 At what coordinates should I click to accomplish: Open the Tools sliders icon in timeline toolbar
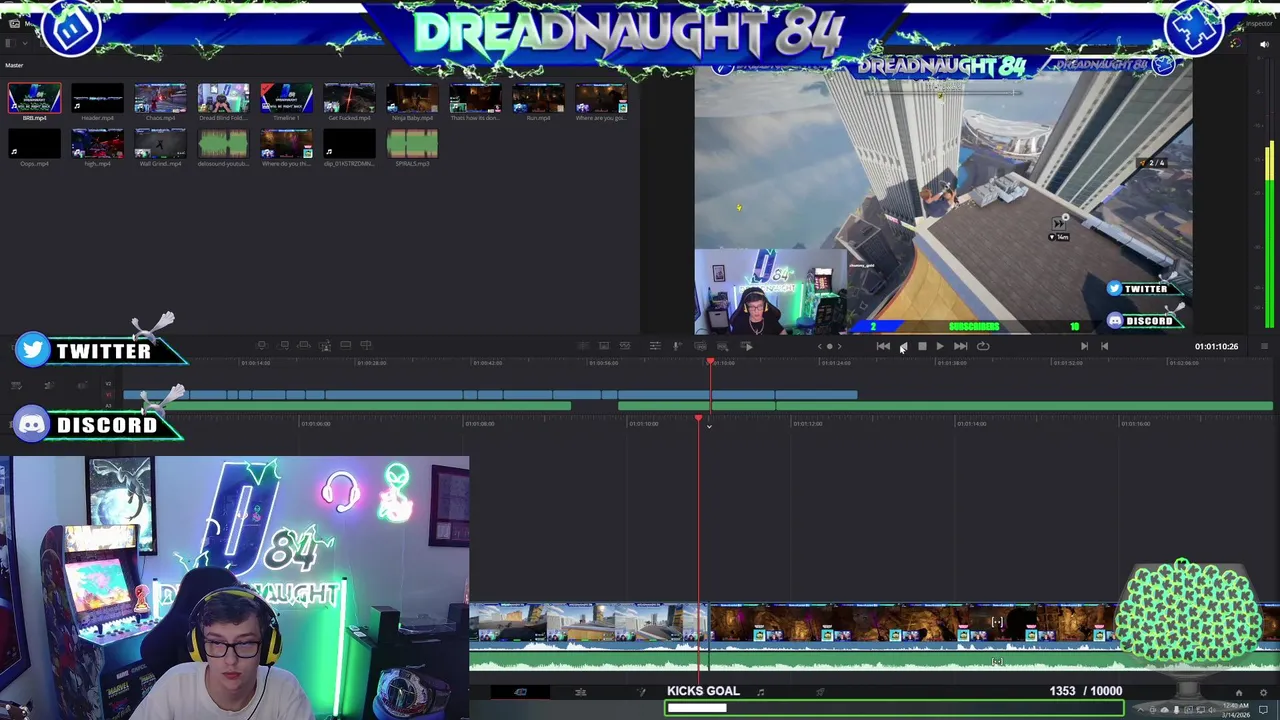(655, 346)
